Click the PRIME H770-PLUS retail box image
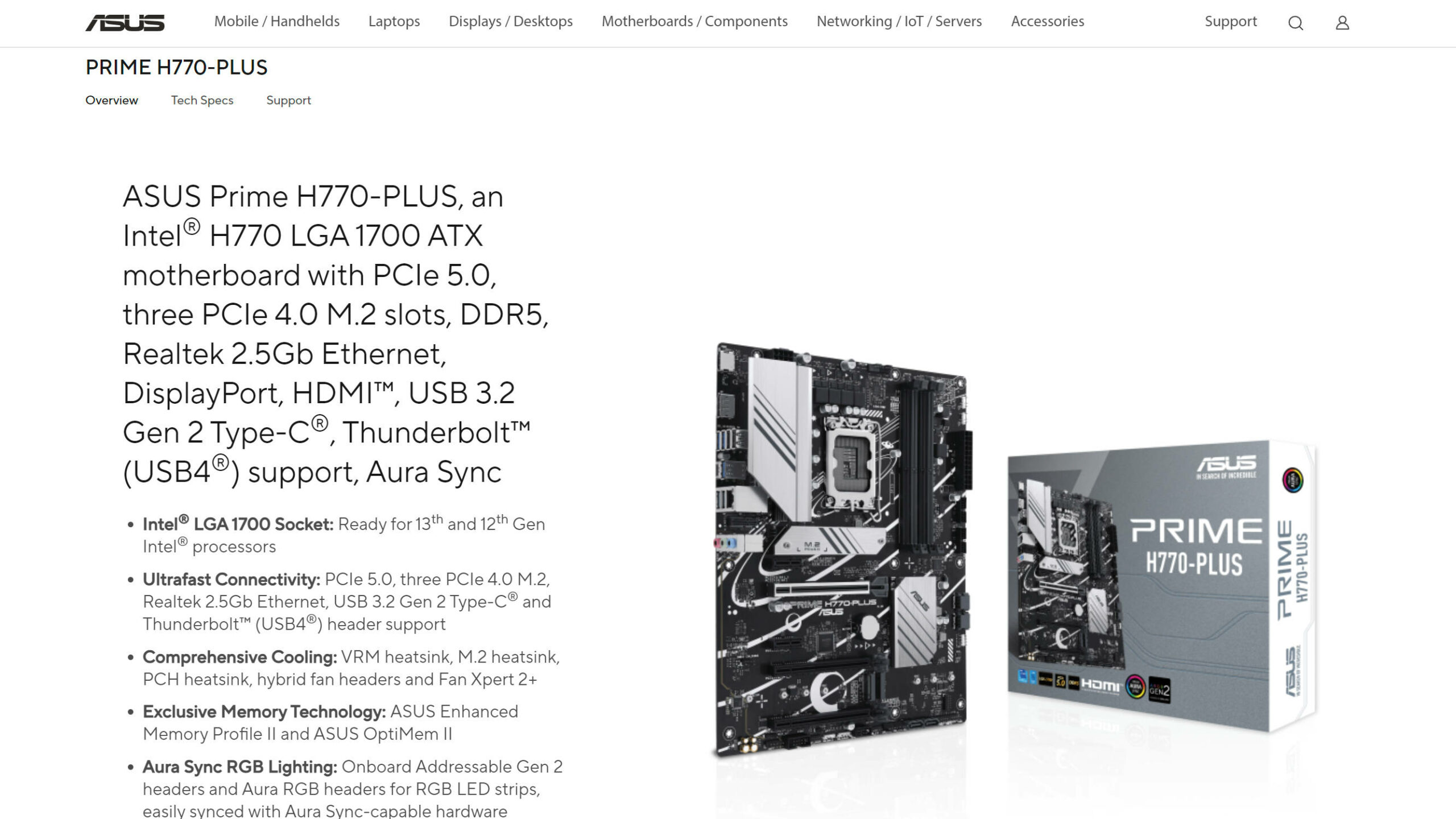The width and height of the screenshot is (1456, 819). pos(1161,586)
